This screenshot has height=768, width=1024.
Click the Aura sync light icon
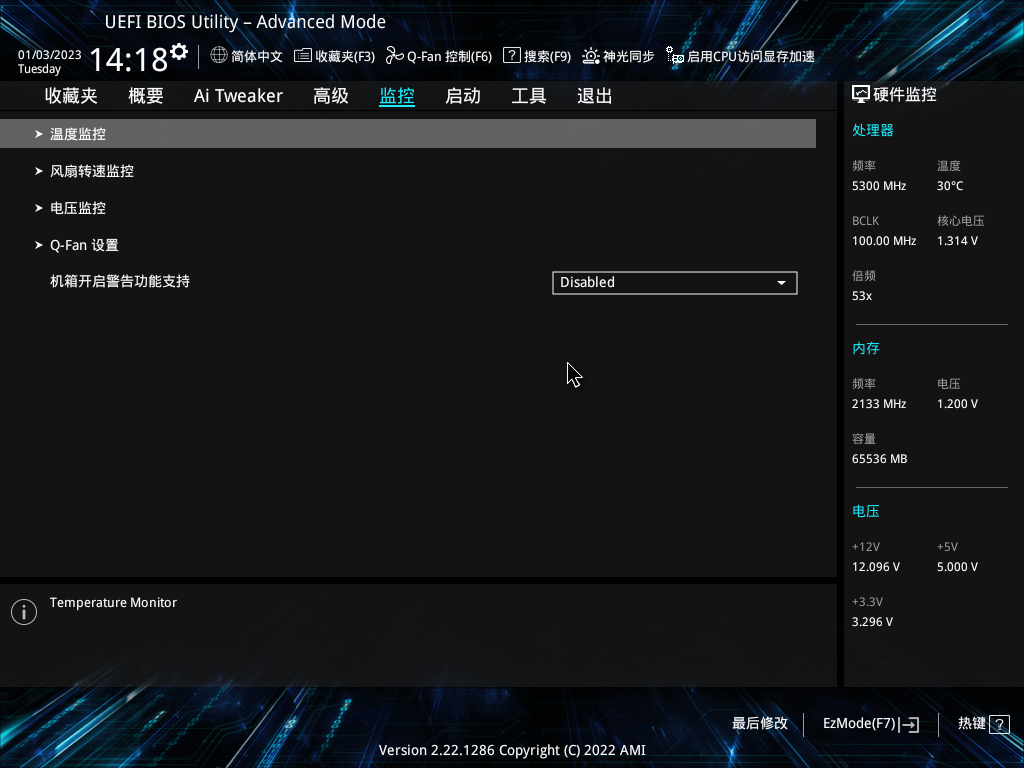click(x=590, y=56)
